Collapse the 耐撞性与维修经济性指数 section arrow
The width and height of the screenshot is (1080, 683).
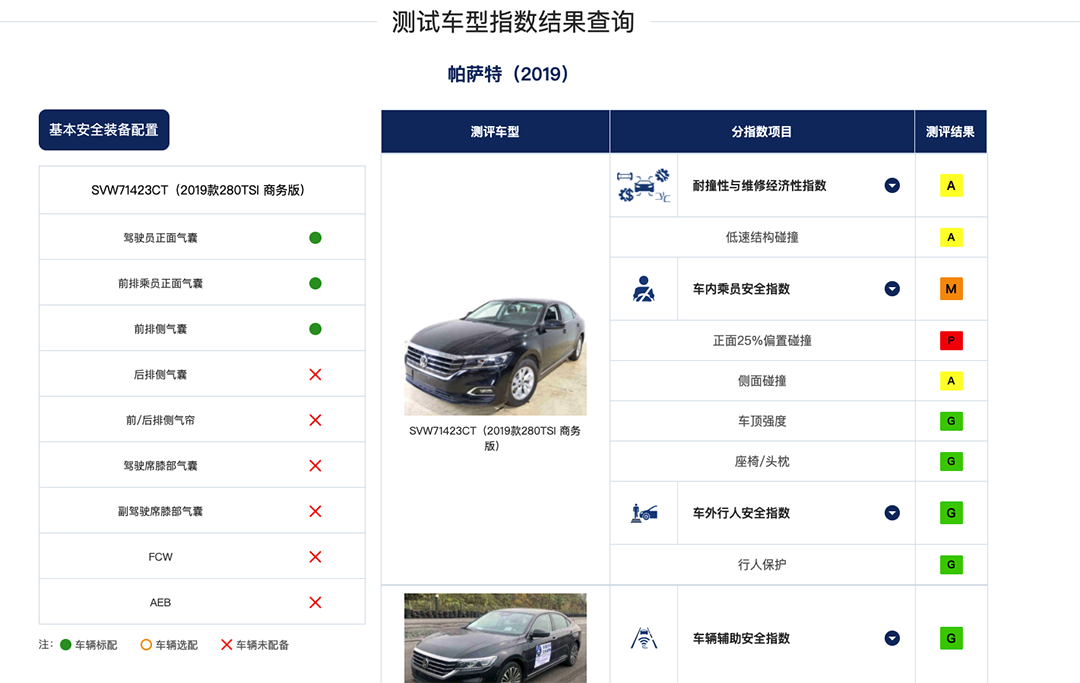(x=892, y=186)
